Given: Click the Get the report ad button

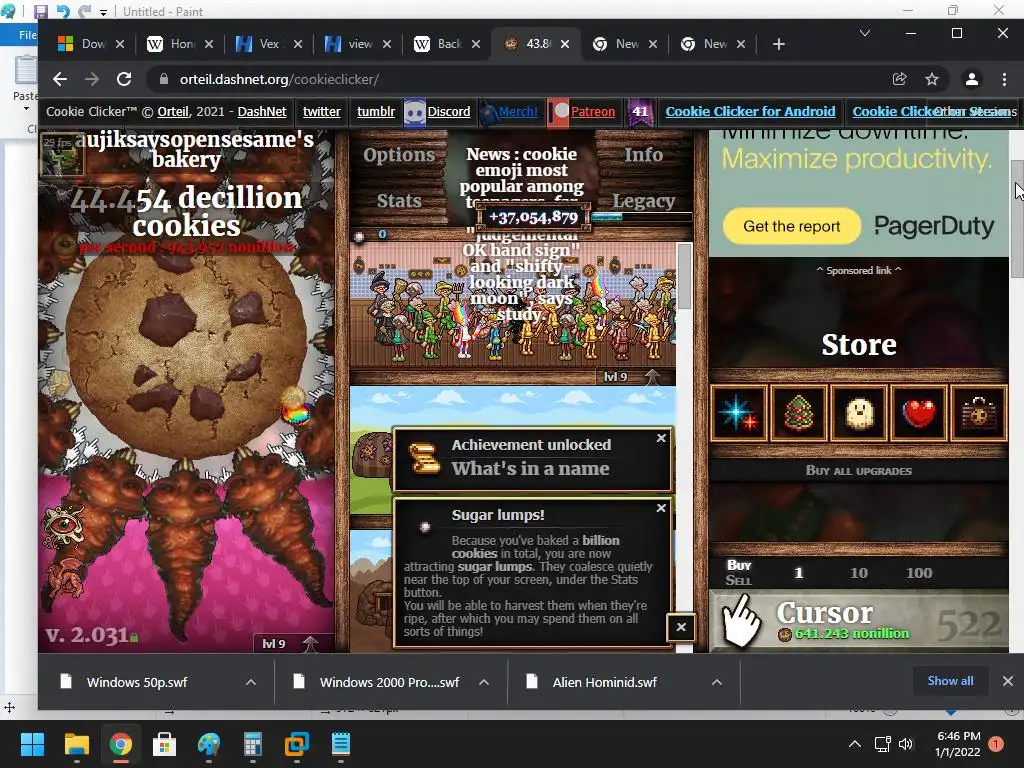Looking at the screenshot, I should [x=792, y=226].
